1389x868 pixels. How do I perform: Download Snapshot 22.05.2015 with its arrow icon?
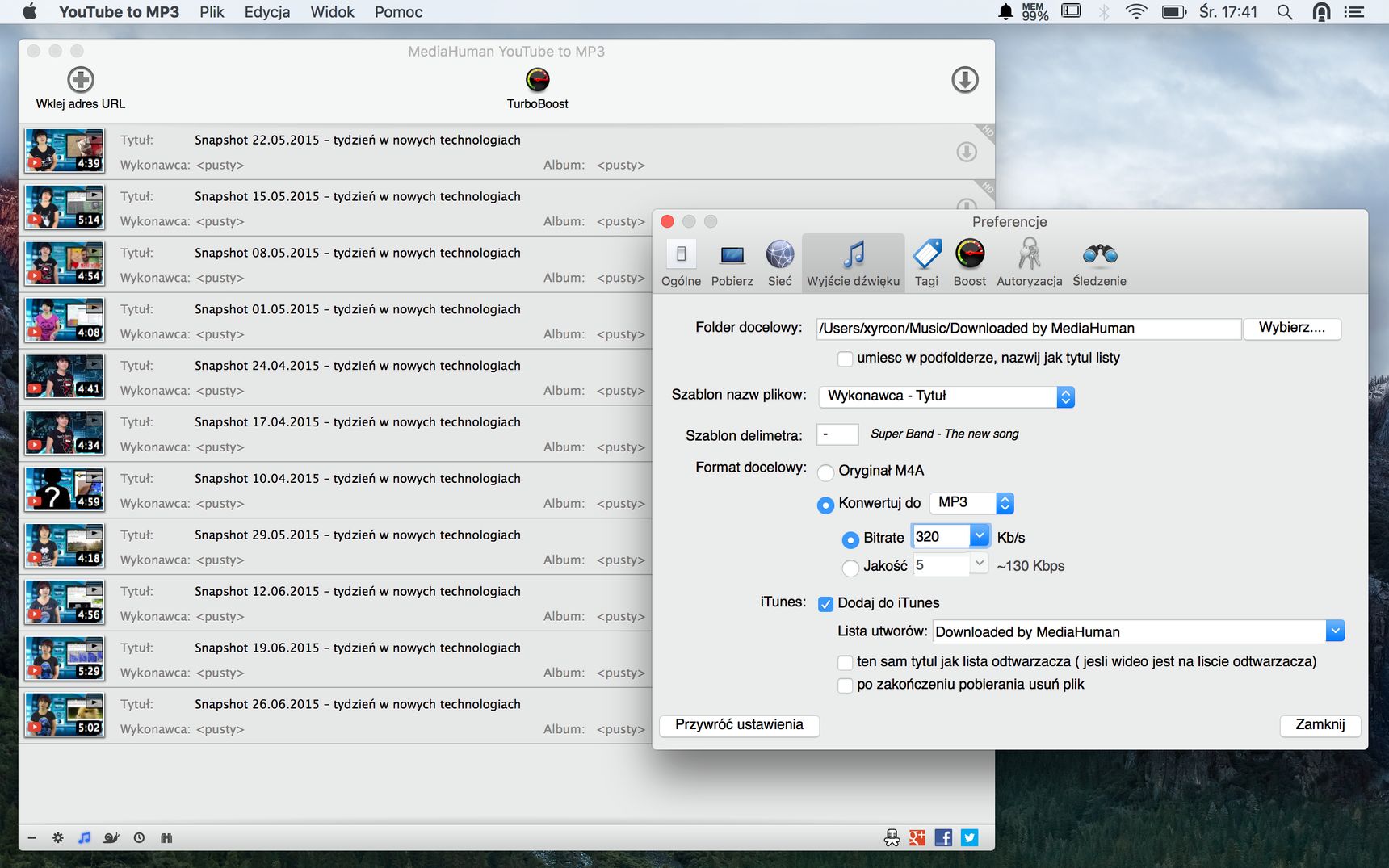(x=967, y=152)
